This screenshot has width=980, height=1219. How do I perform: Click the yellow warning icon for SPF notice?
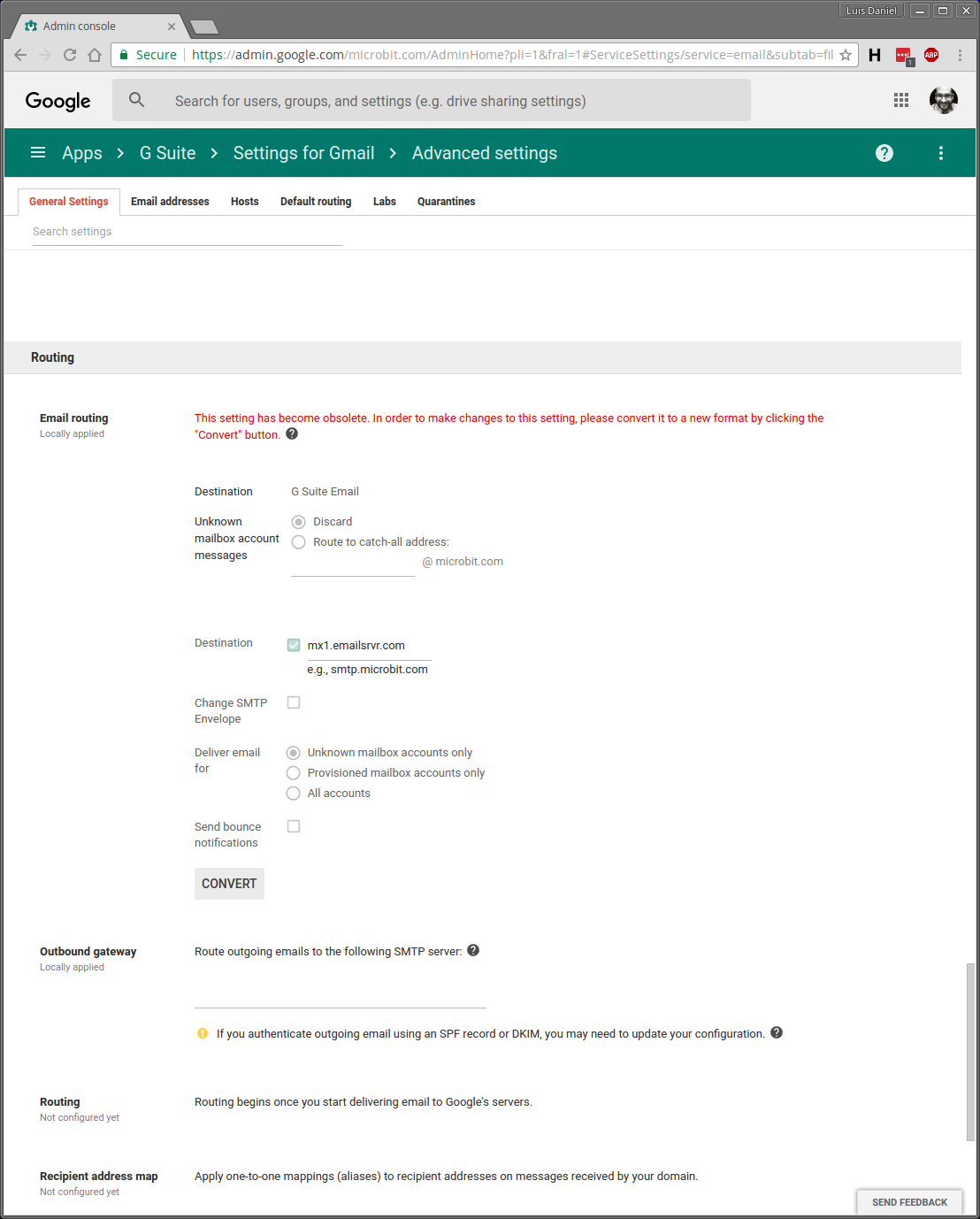(203, 1033)
